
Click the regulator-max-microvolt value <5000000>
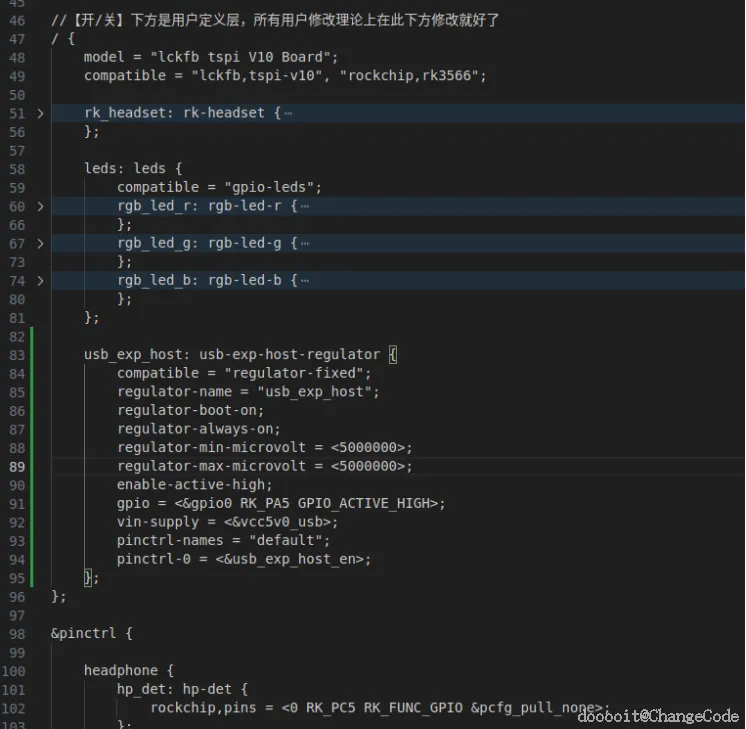(368, 466)
